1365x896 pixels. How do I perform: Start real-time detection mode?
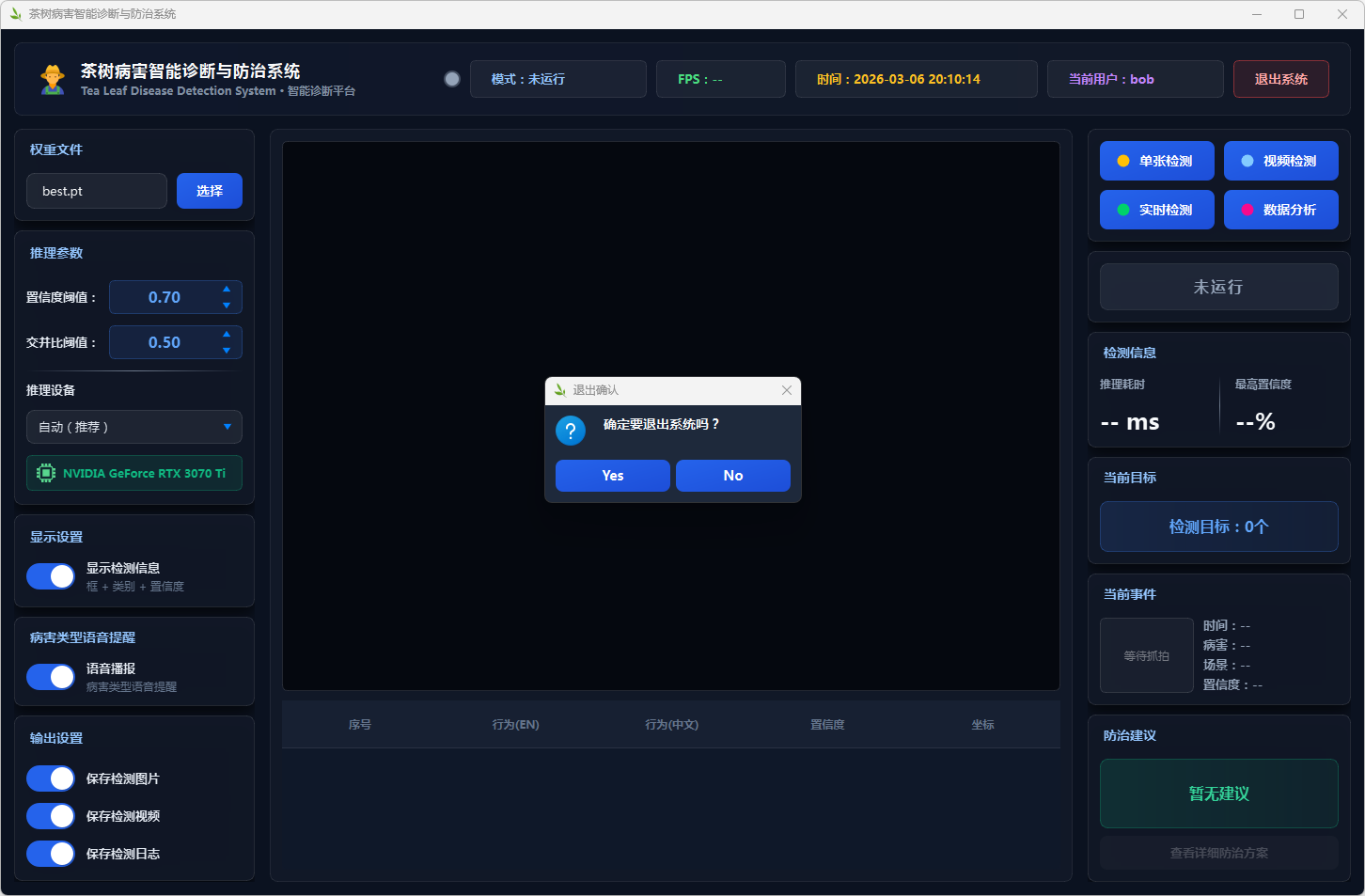coord(1156,210)
